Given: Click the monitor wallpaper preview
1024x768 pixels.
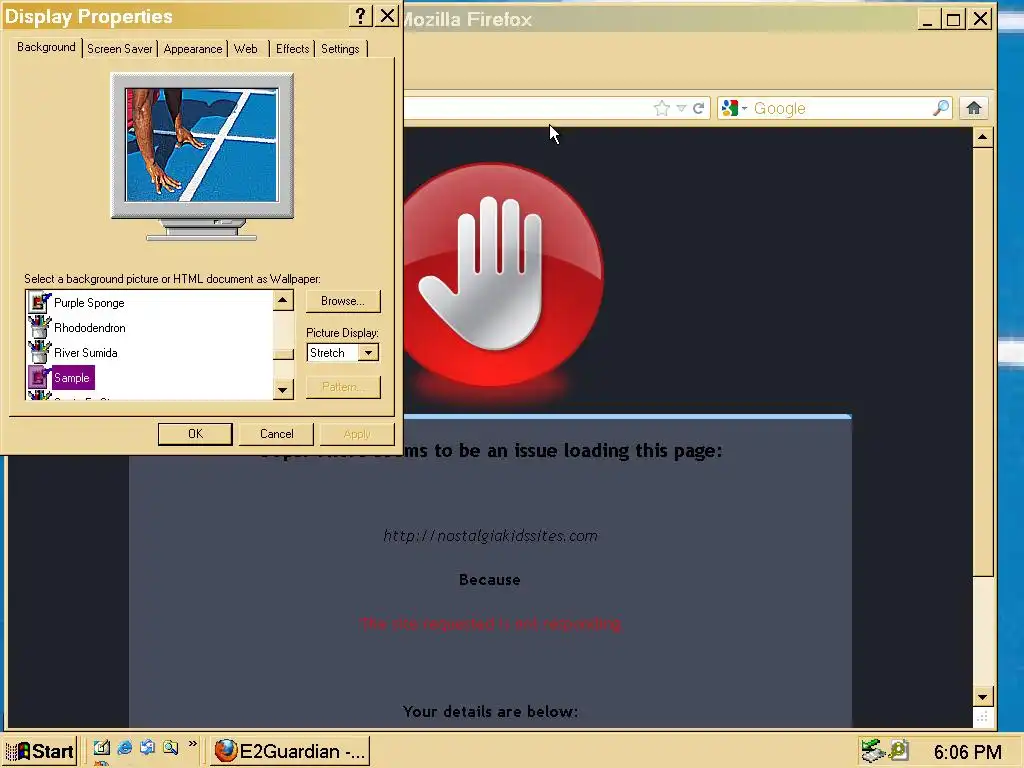Looking at the screenshot, I should point(202,145).
